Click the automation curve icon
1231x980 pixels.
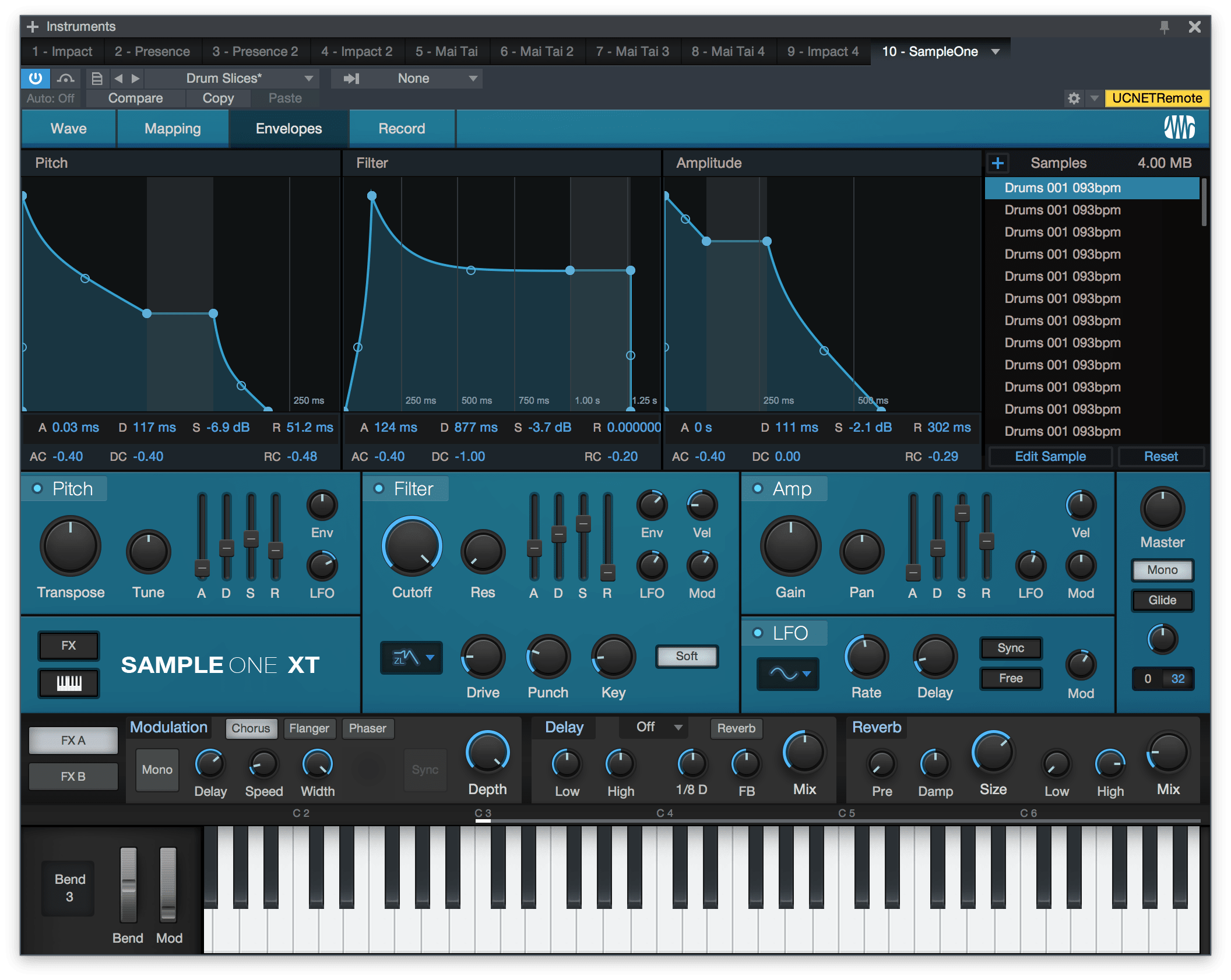point(65,78)
